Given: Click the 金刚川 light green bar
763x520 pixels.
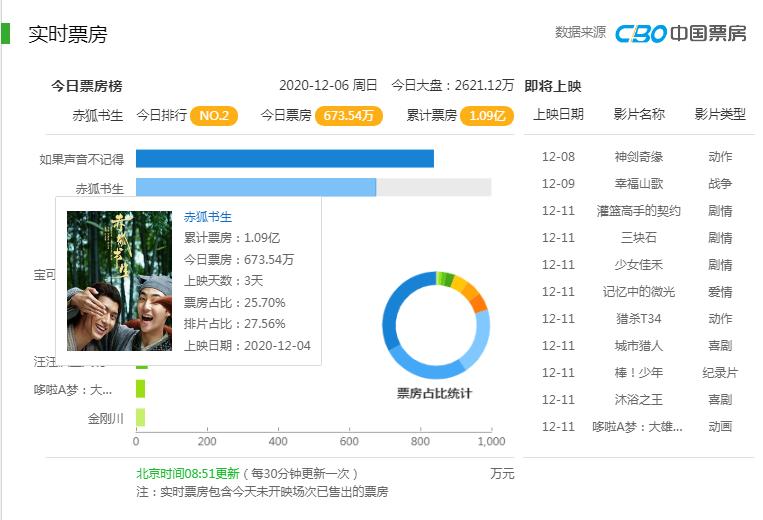Looking at the screenshot, I should (x=140, y=418).
